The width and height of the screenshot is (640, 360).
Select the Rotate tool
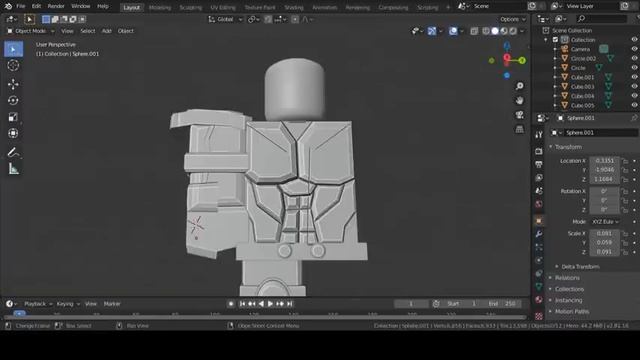point(13,100)
